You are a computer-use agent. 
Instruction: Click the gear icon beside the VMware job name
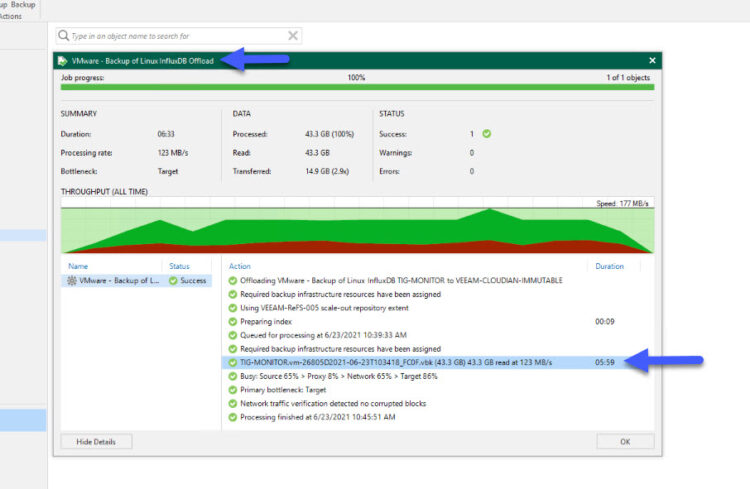point(71,281)
